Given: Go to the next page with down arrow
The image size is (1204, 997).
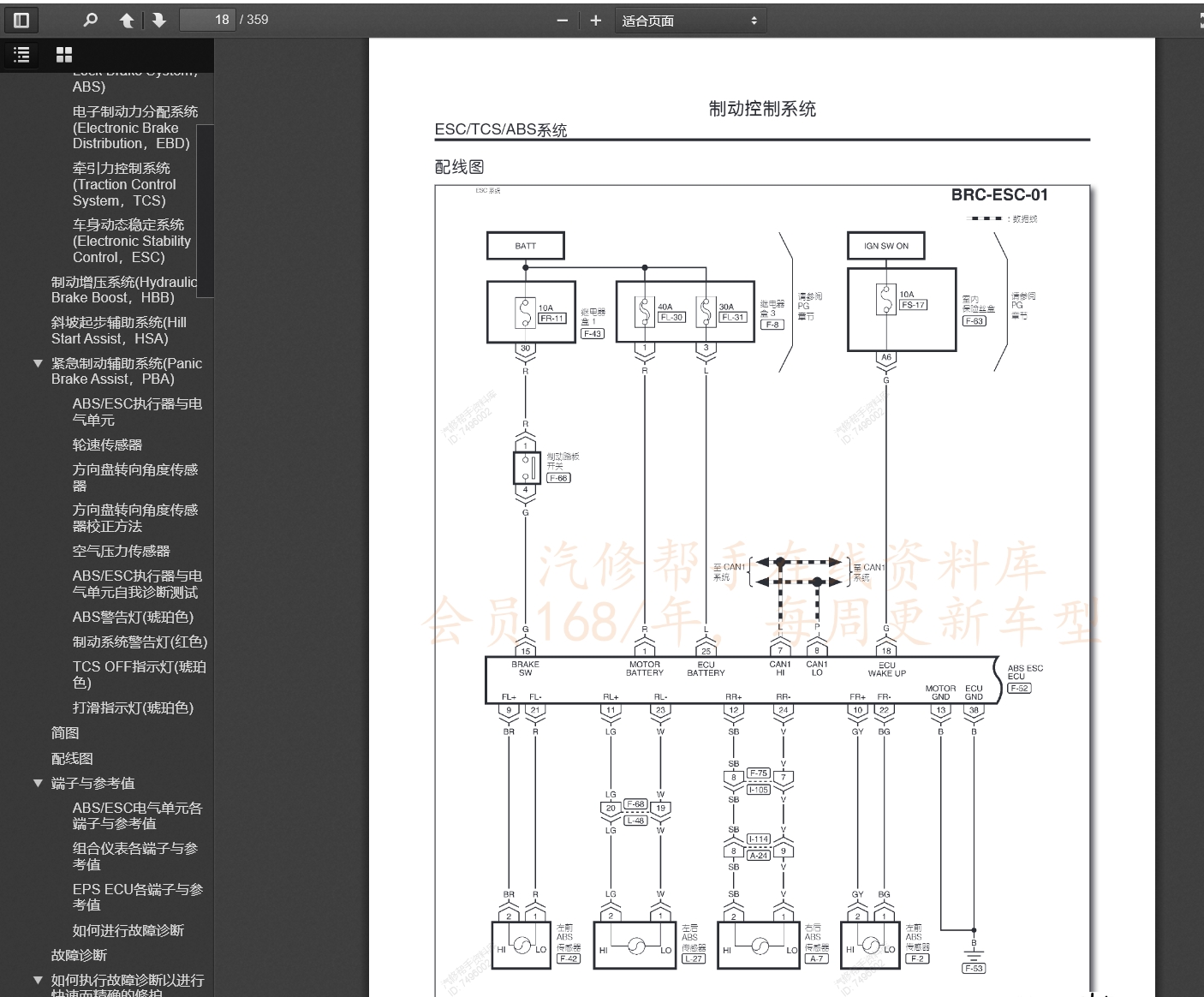Looking at the screenshot, I should pos(158,20).
